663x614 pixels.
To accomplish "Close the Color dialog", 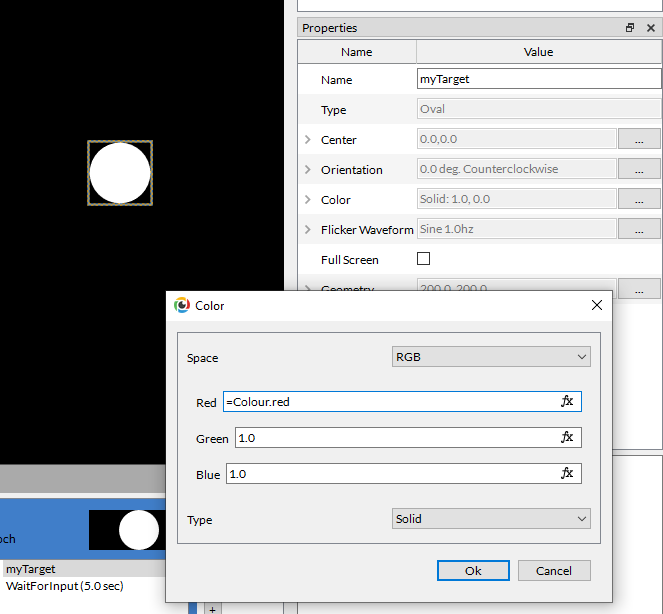I will [x=597, y=306].
